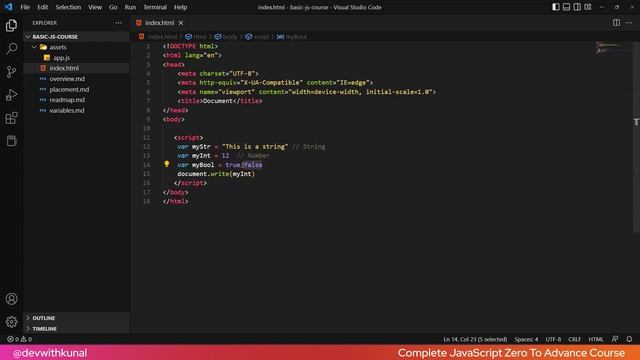Open Explorer panel more actions ellipsis

coord(118,23)
